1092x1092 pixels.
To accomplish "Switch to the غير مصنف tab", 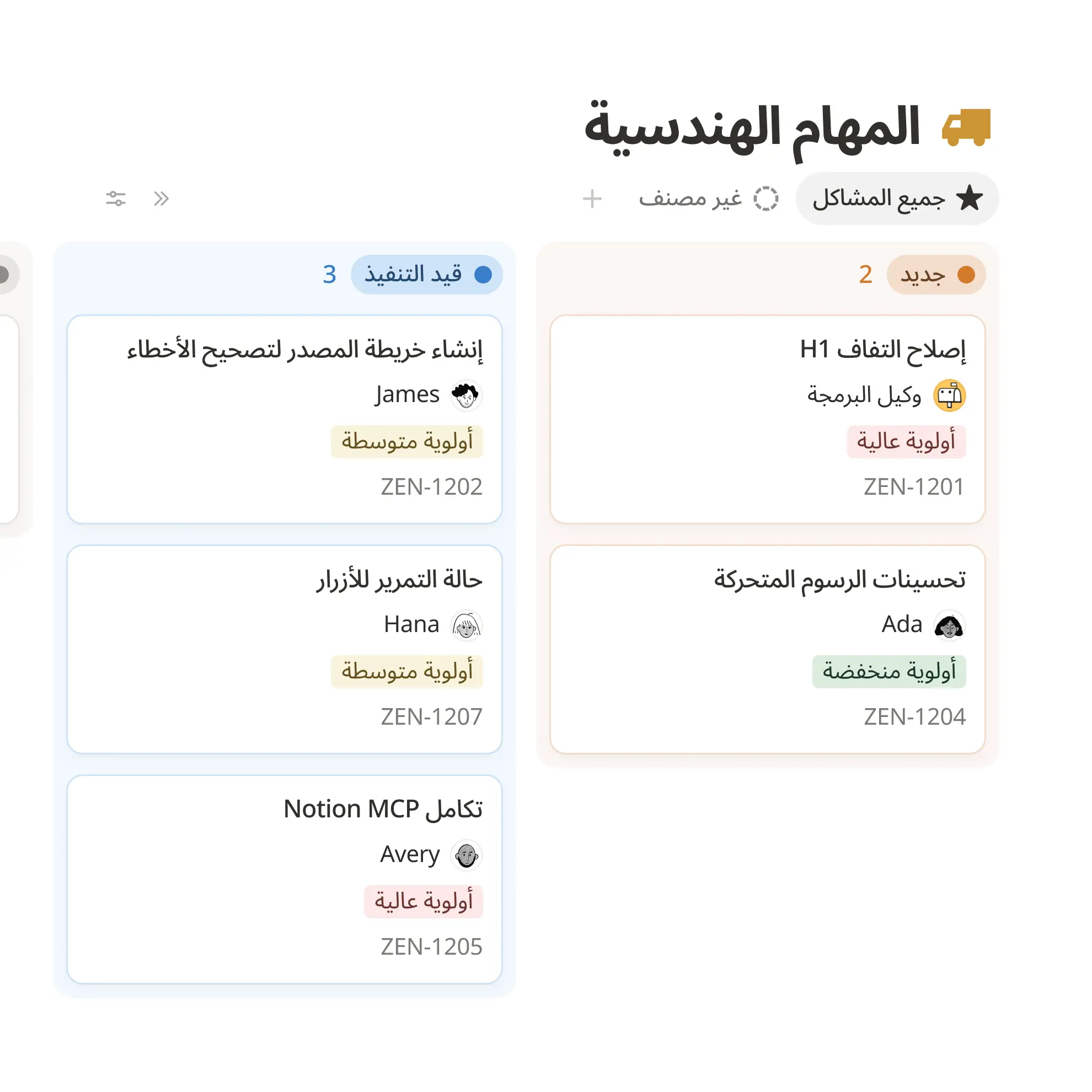I will click(x=708, y=199).
